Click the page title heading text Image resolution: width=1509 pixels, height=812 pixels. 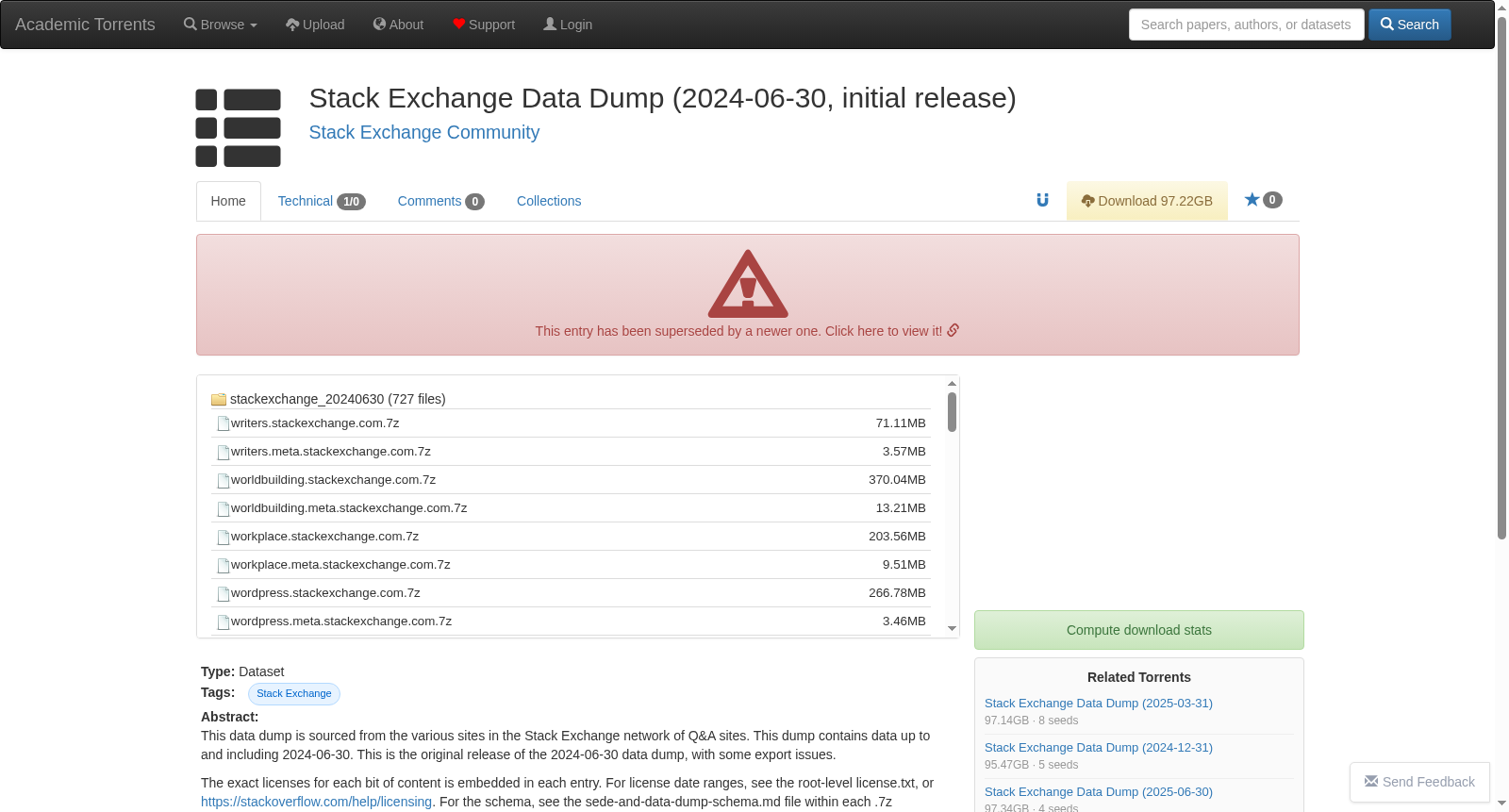[662, 98]
